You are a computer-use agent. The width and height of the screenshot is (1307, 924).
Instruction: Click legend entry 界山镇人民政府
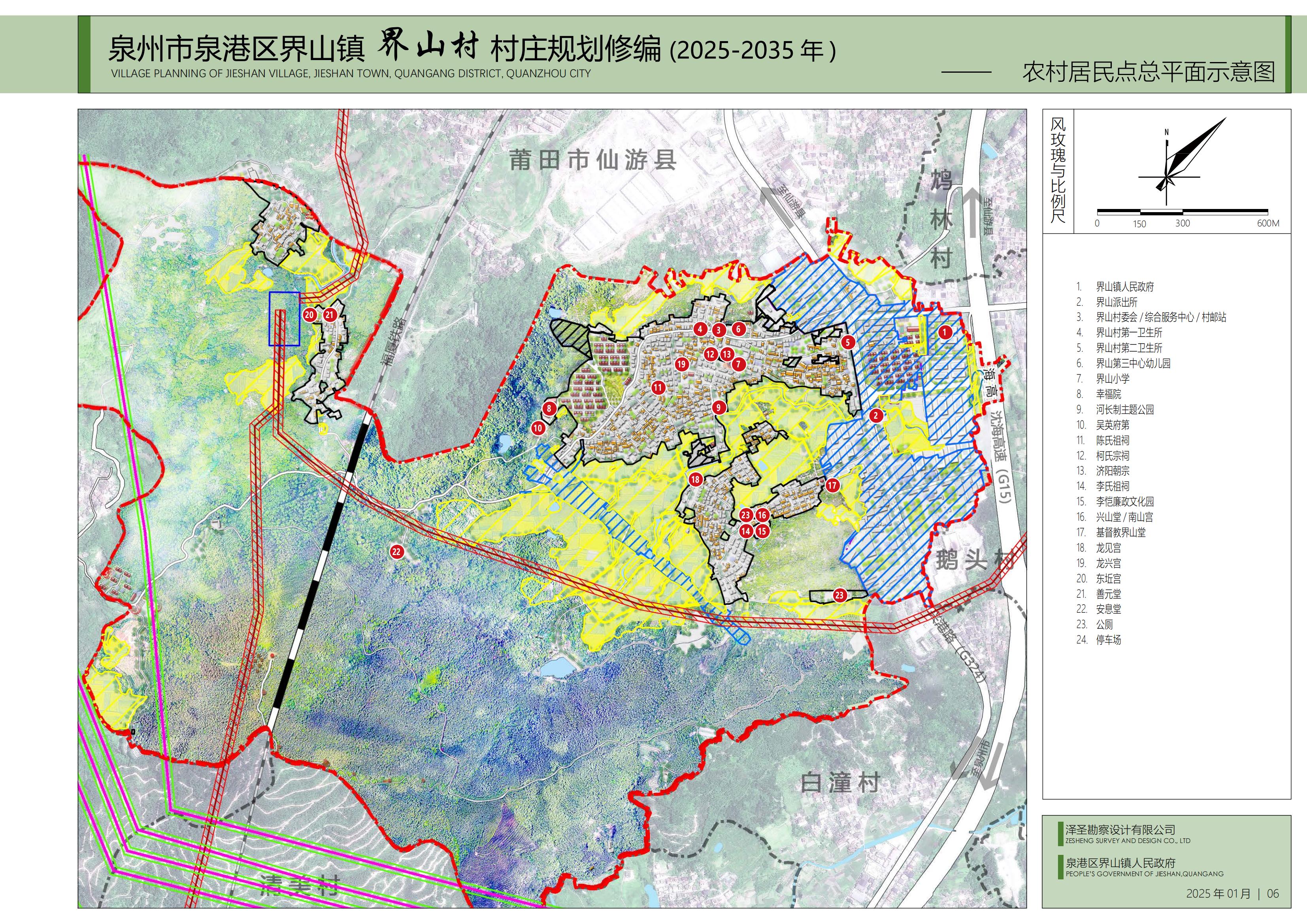point(1125,287)
